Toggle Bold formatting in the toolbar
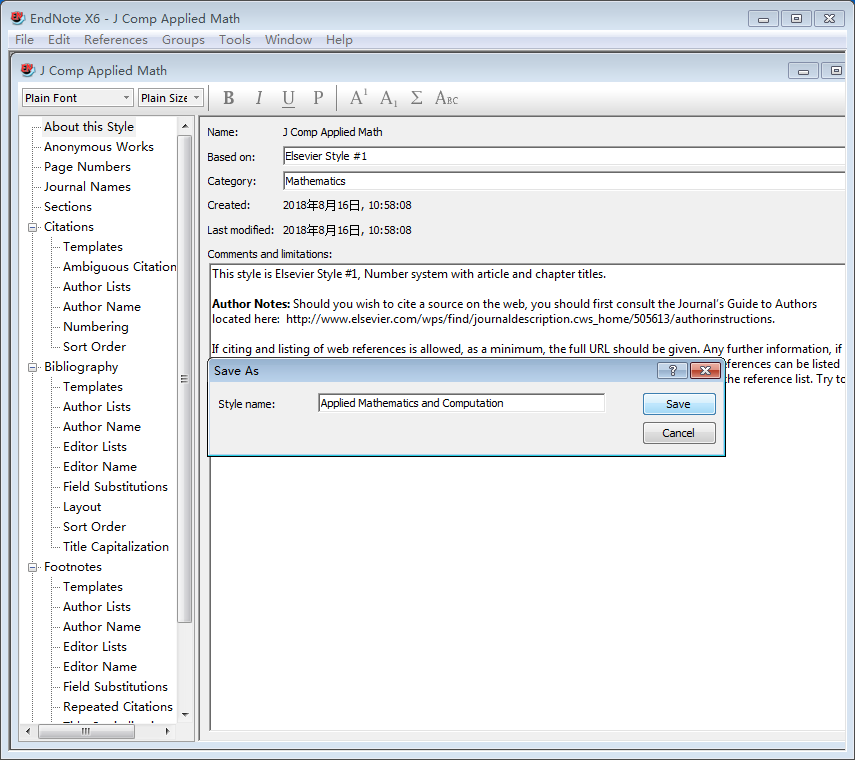Screen dimensions: 855x760 [229, 98]
